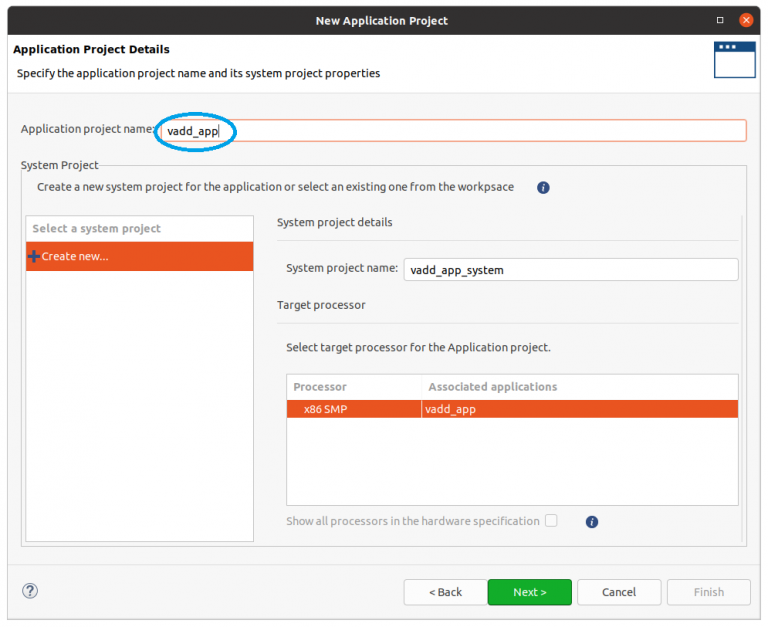
Task: Go to the next step with Next
Action: (530, 592)
